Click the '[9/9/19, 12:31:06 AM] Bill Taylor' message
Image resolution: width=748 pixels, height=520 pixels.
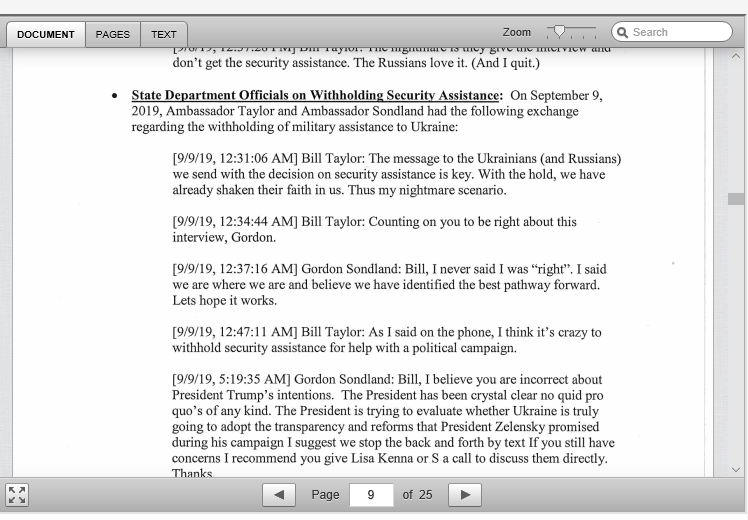tap(397, 174)
